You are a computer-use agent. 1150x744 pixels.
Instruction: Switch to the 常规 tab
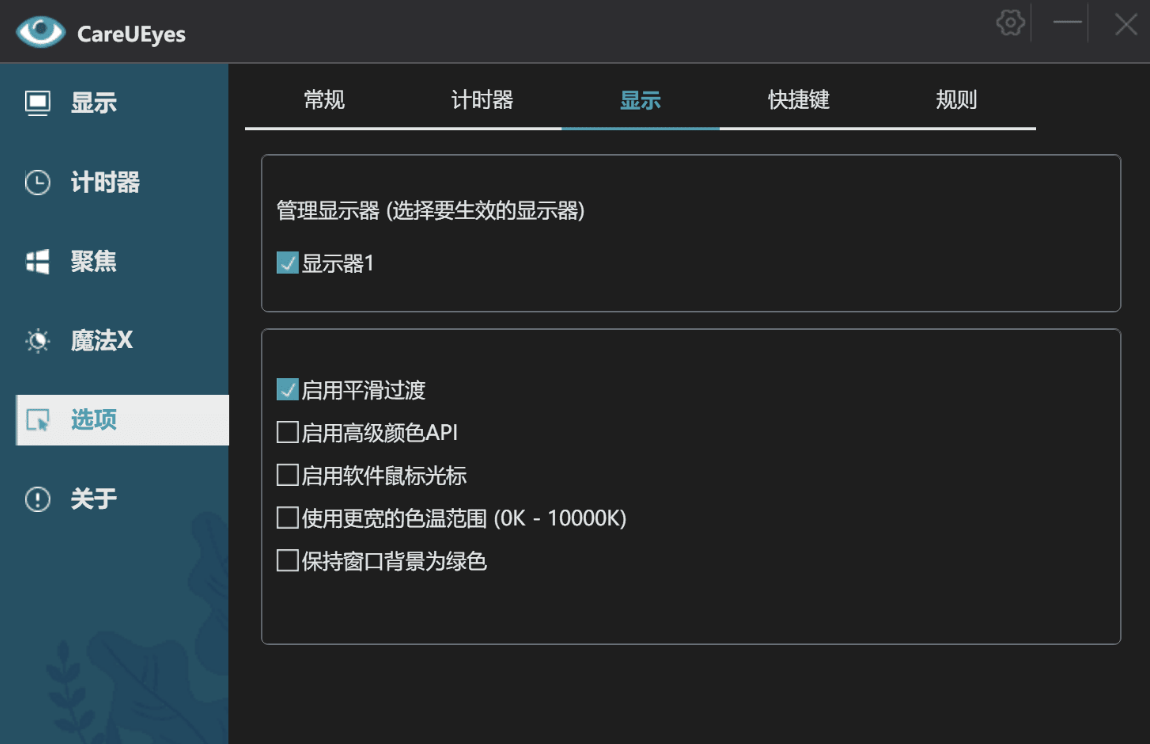pos(323,99)
